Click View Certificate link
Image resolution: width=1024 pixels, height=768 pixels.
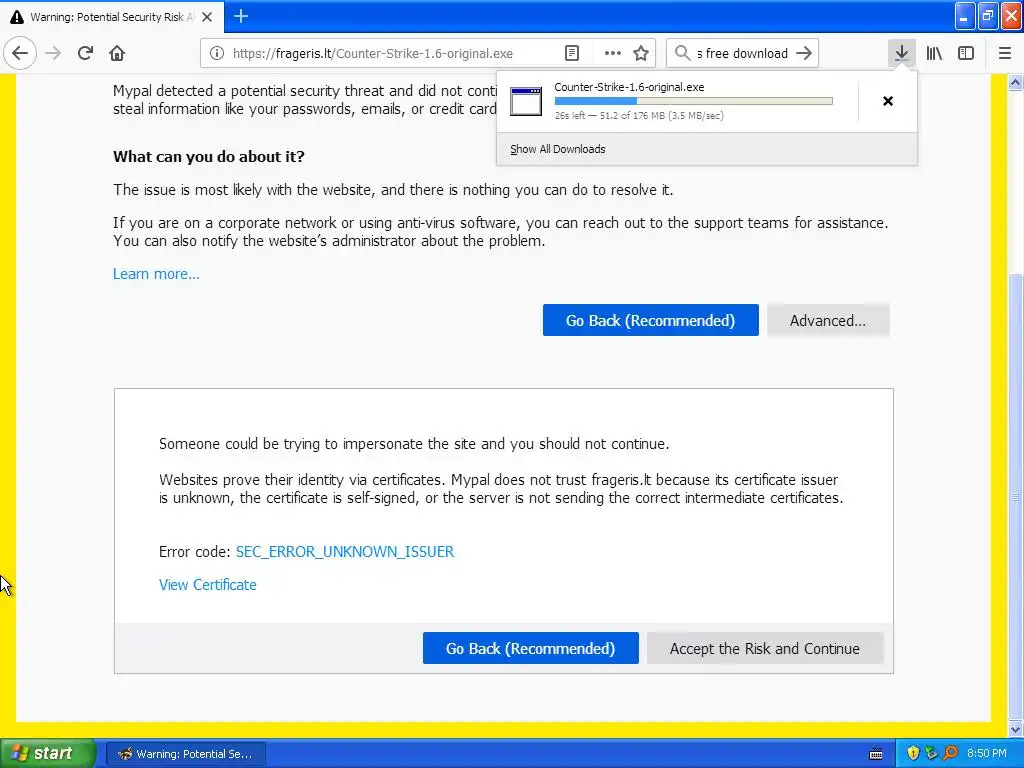coord(208,584)
